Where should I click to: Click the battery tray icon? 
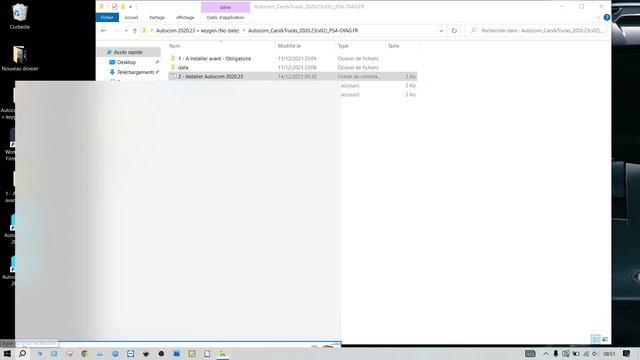(576, 353)
